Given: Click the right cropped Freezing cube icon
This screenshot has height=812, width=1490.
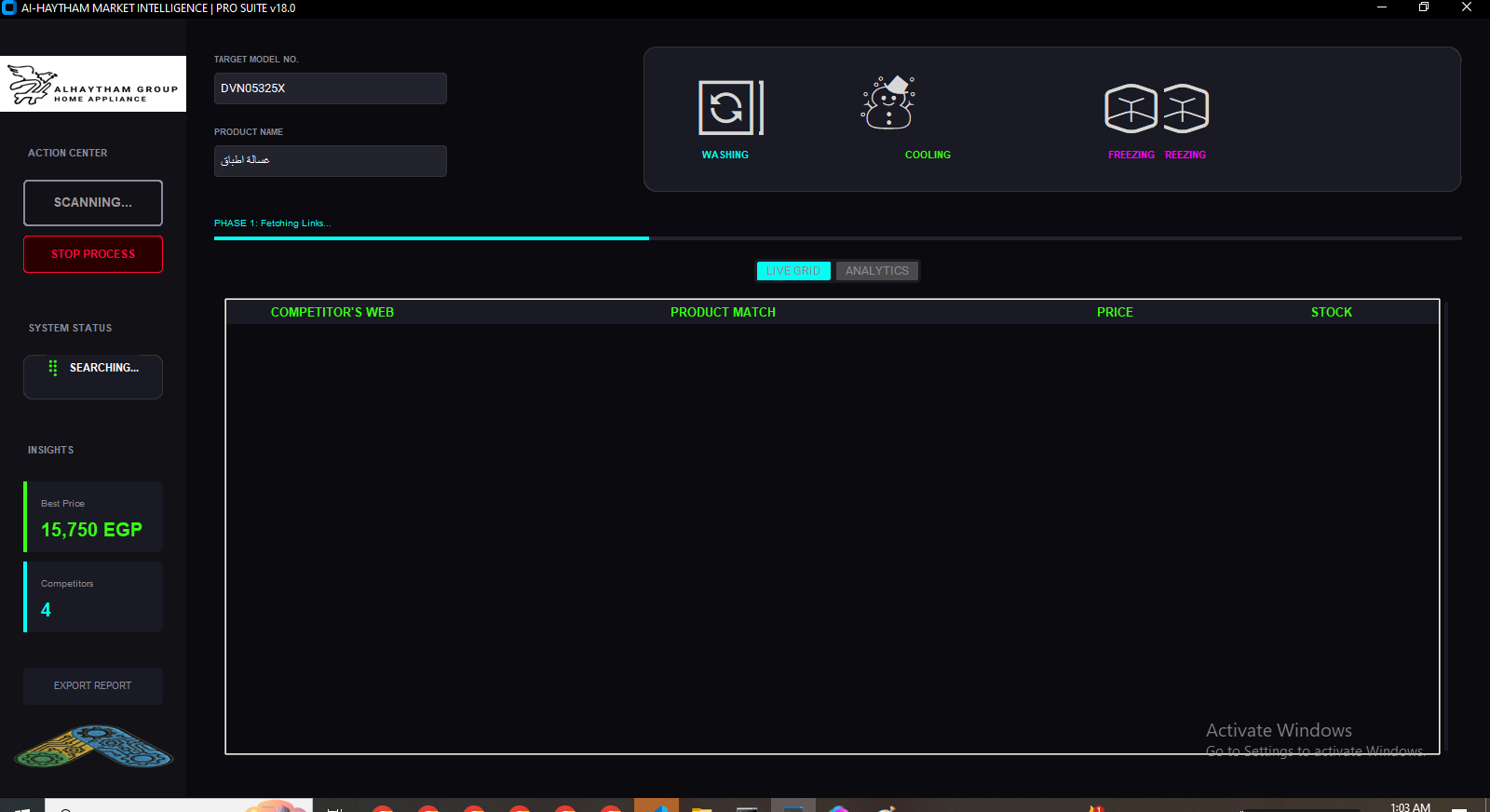Looking at the screenshot, I should pos(1185,109).
